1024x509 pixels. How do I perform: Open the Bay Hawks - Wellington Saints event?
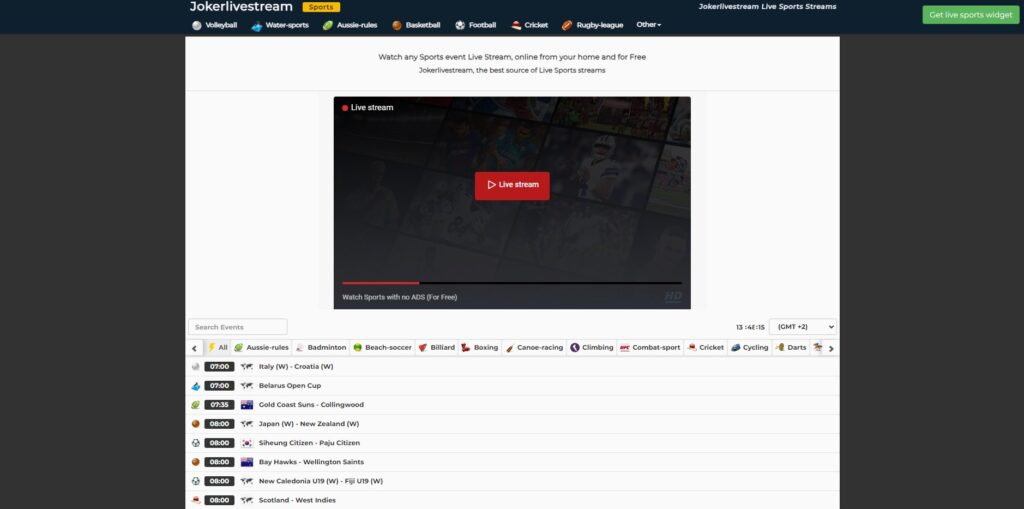pyautogui.click(x=311, y=462)
